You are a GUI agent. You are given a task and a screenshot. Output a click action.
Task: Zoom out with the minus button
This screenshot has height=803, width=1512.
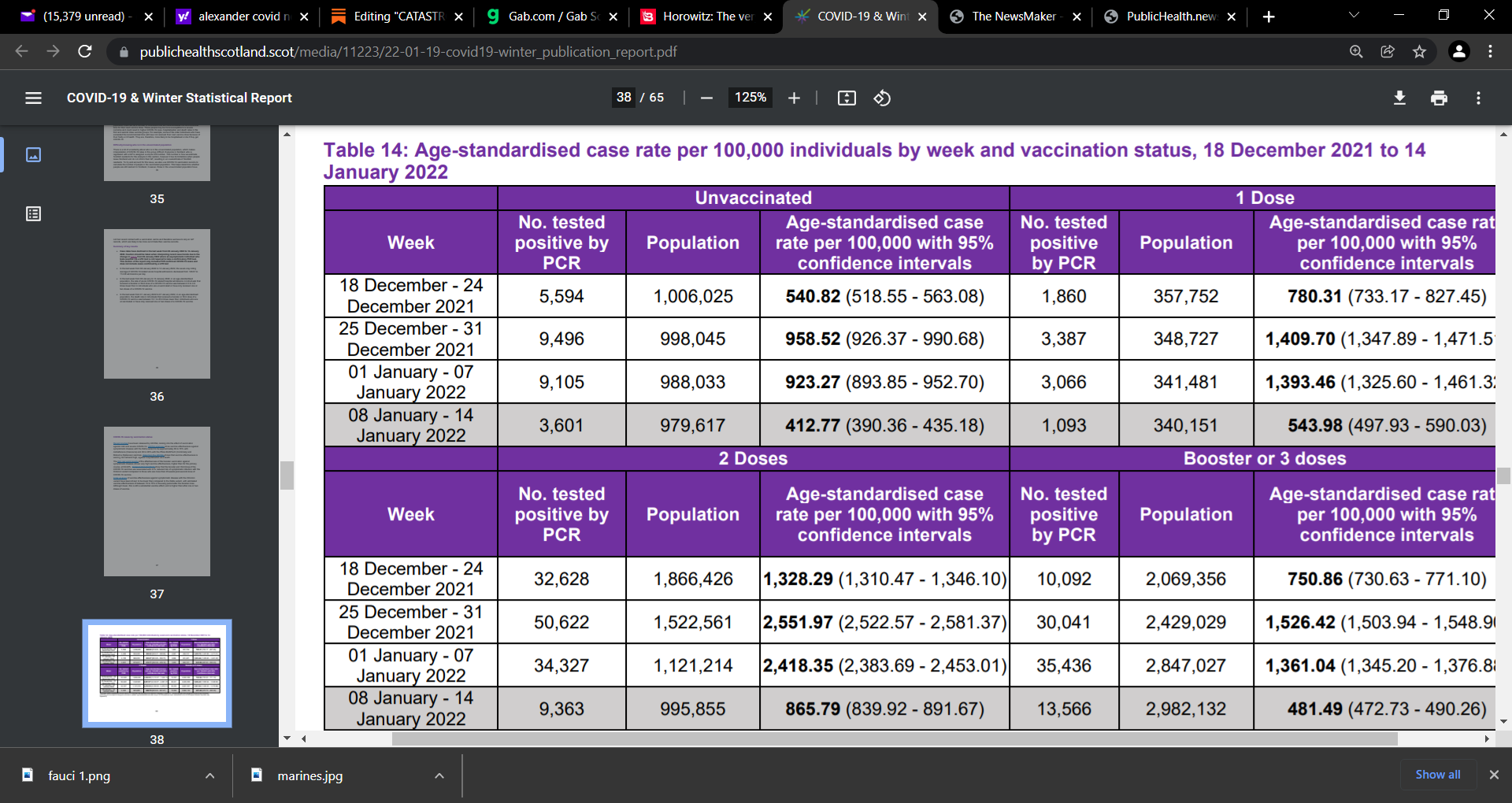[x=706, y=98]
